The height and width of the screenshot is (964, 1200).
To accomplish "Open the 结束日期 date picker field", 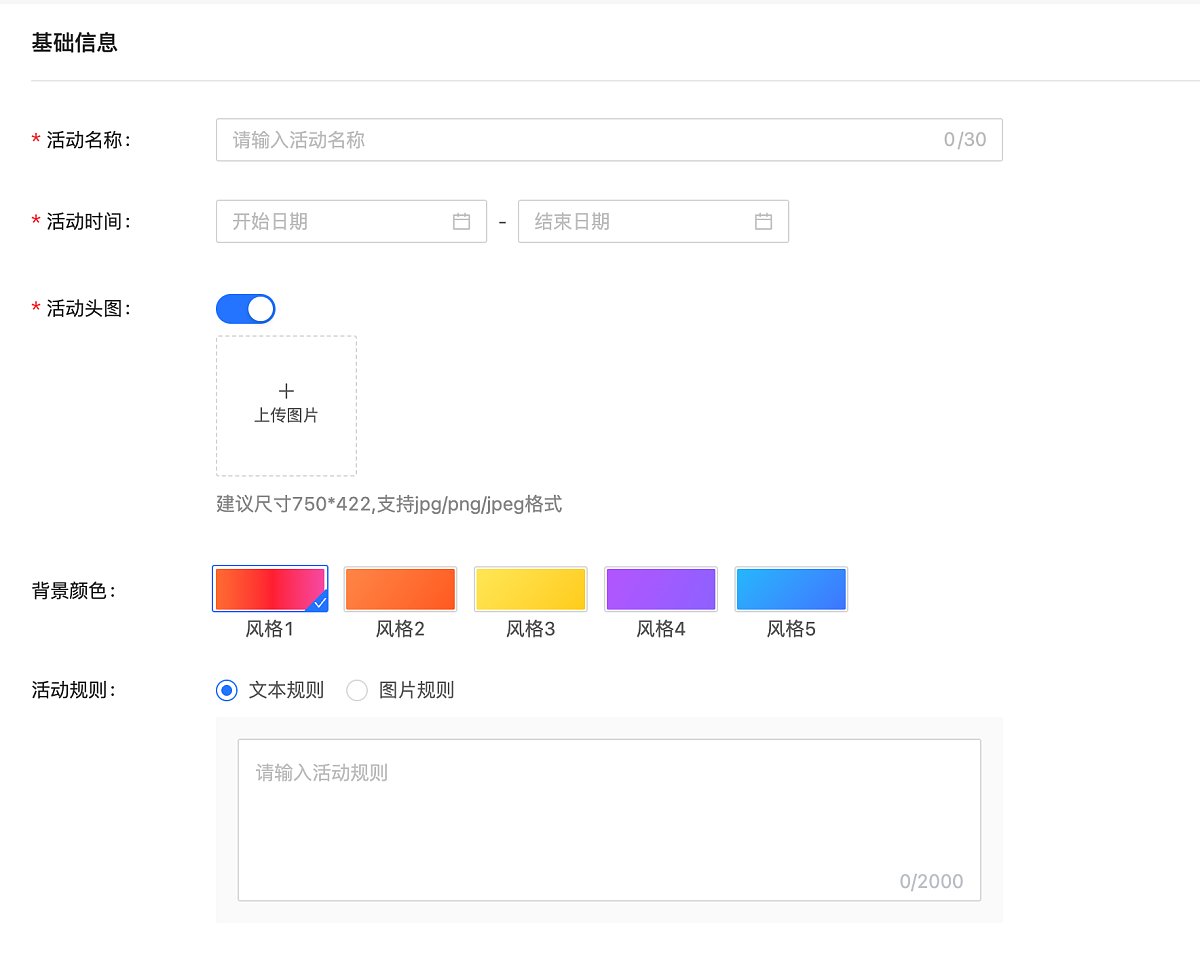I will point(653,221).
